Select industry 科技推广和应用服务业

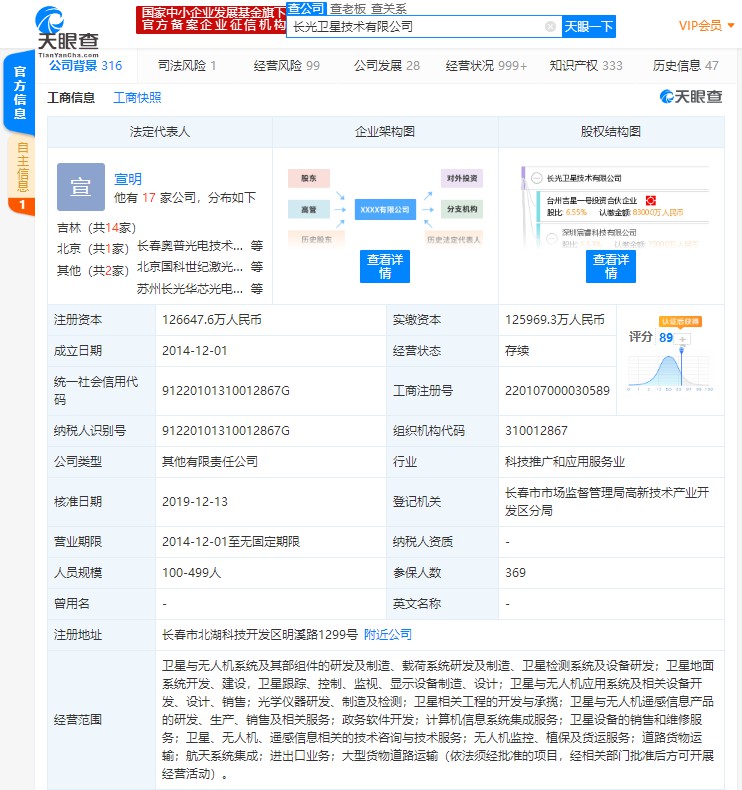coord(565,462)
